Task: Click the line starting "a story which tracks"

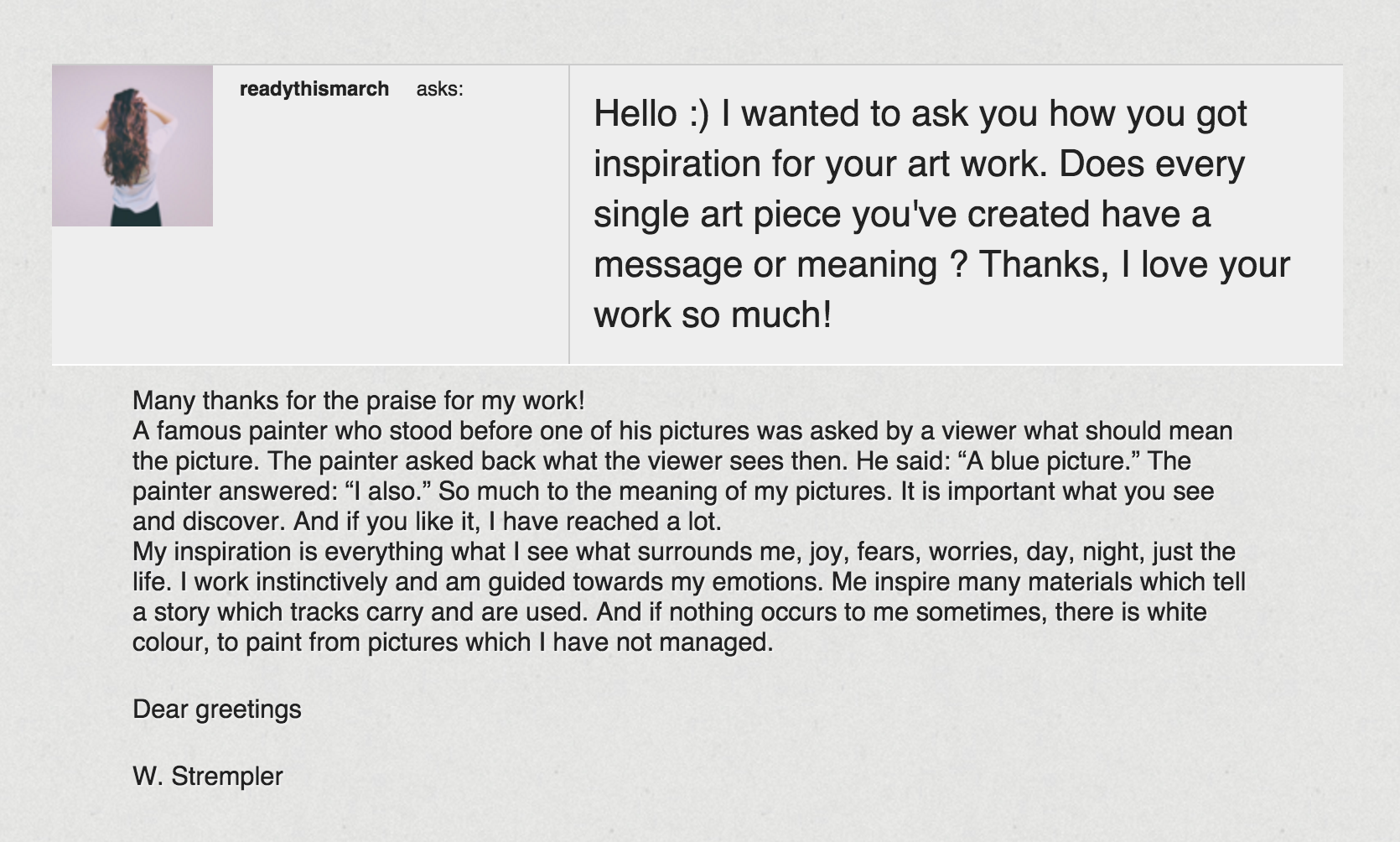Action: click(669, 612)
